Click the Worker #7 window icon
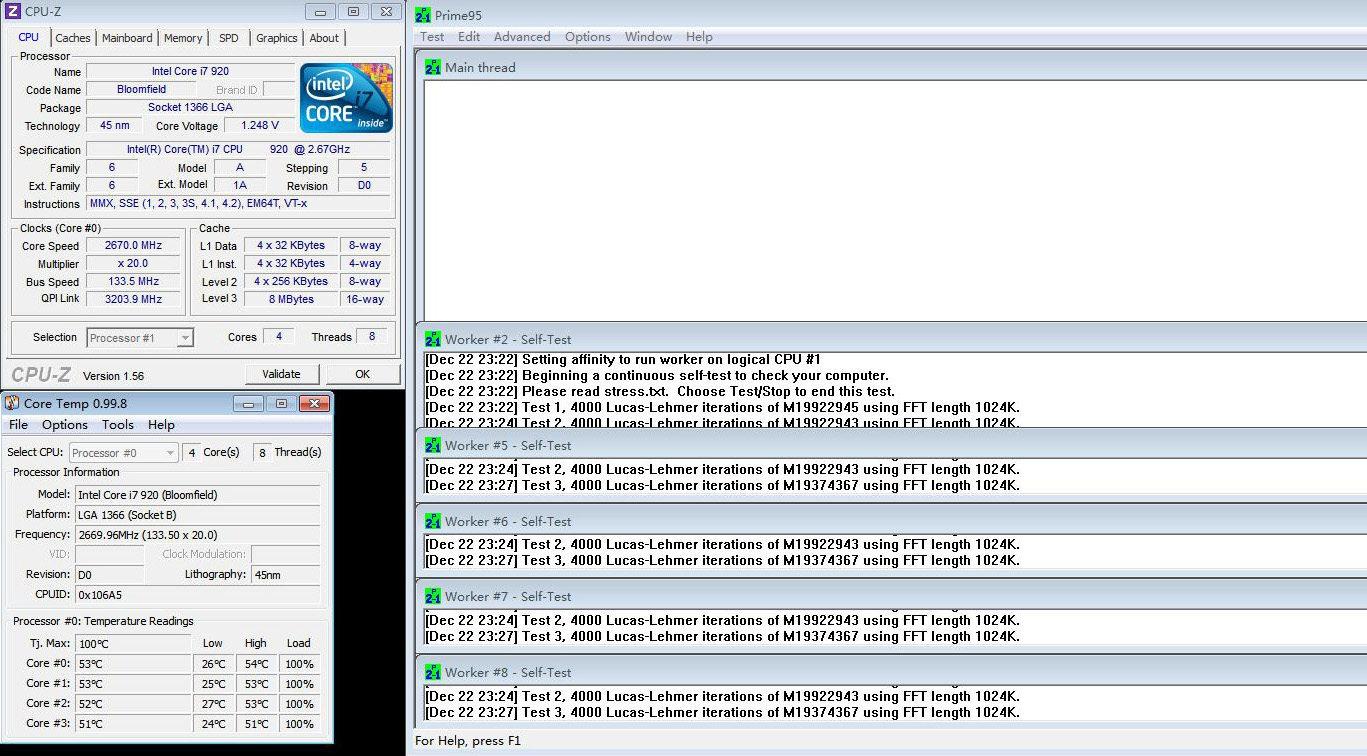1367x756 pixels. (x=433, y=596)
